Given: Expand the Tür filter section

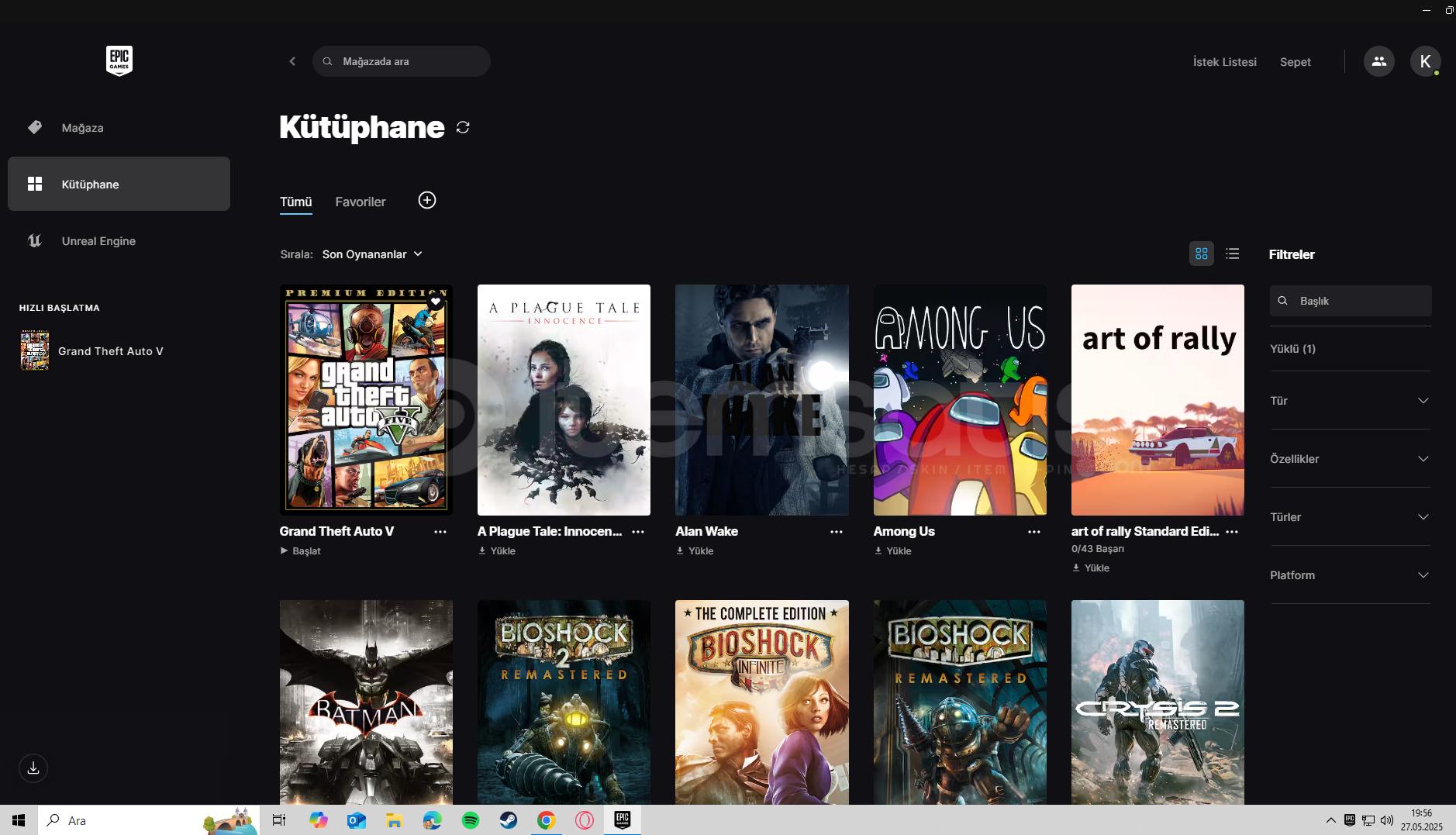Looking at the screenshot, I should point(1349,401).
